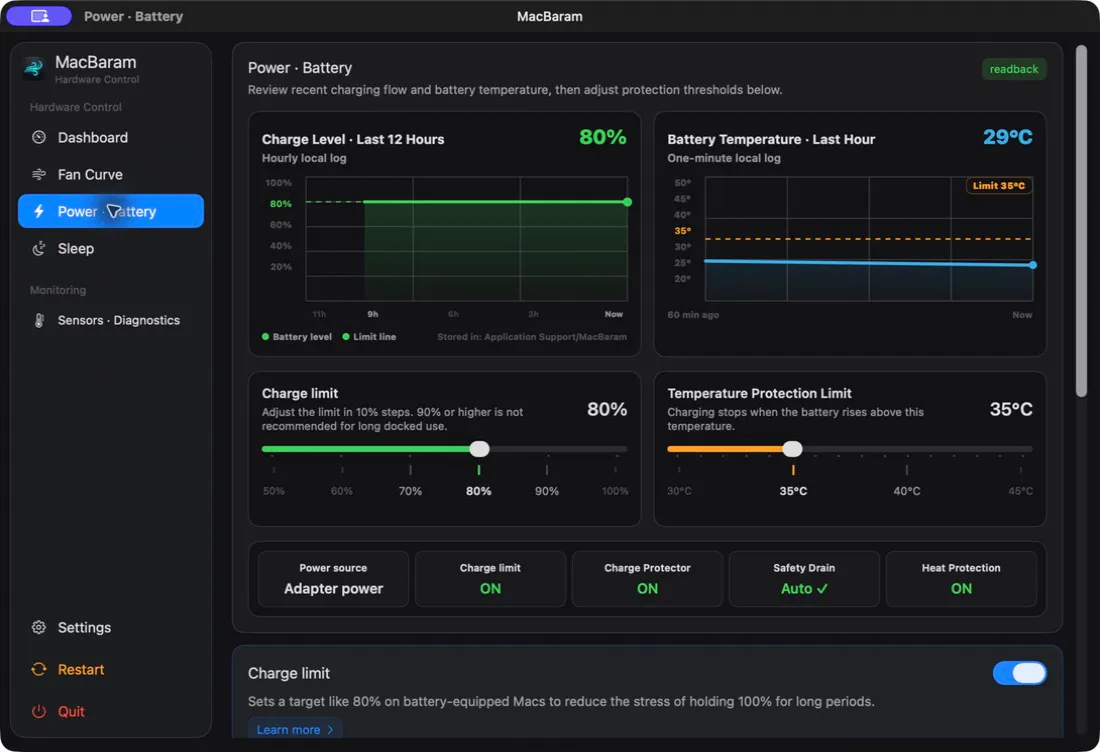1100x752 pixels.
Task: Click the 'Stored in: Application Support/MacBaram' text
Action: pos(532,337)
